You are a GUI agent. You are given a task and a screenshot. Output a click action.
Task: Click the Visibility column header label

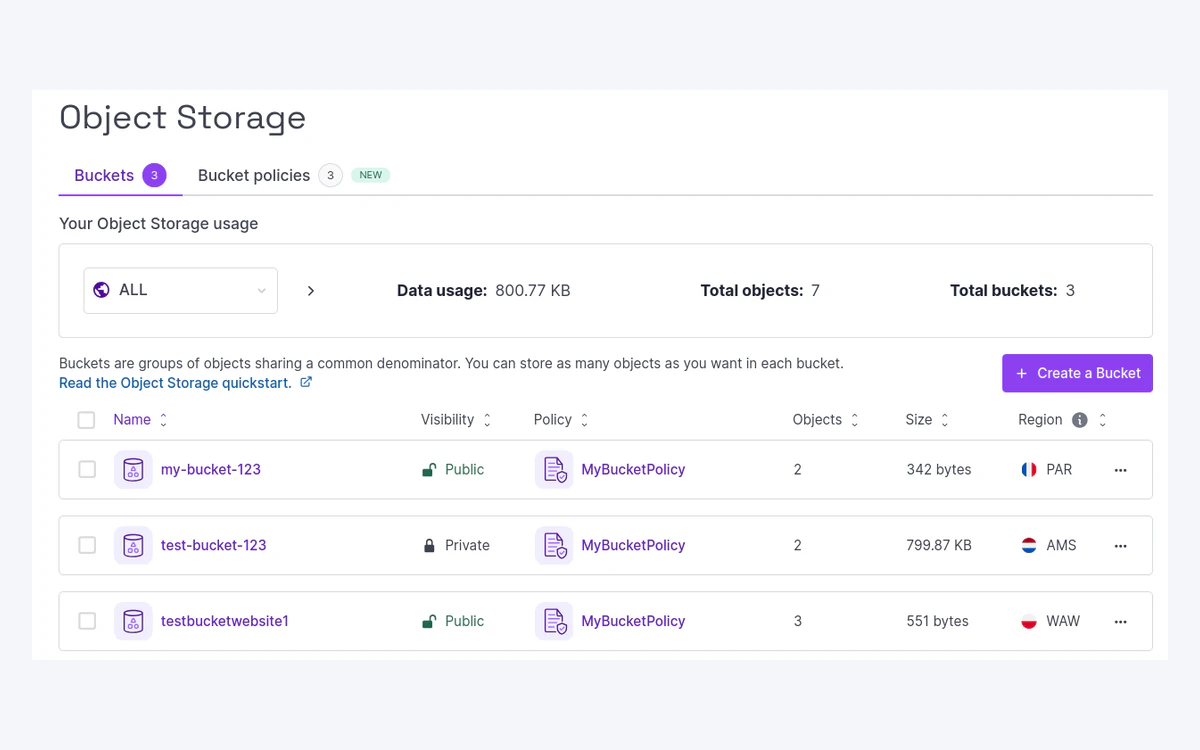pyautogui.click(x=447, y=420)
